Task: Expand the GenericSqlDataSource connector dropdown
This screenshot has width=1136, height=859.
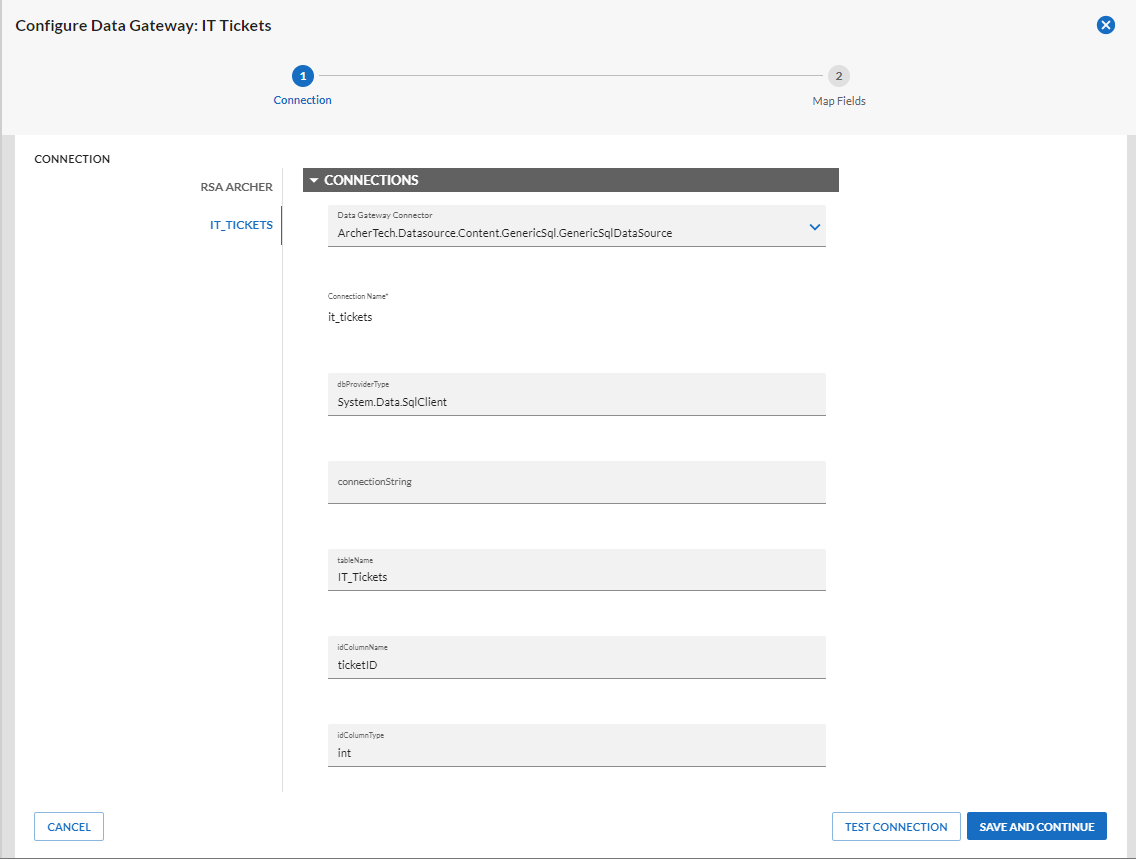Action: [814, 226]
